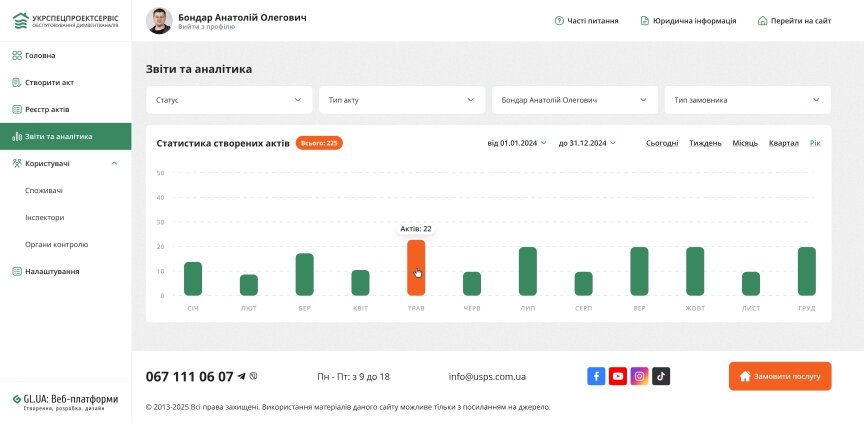Click the ЧЕРВ bar in chart
The image size is (864, 423).
[x=472, y=284]
